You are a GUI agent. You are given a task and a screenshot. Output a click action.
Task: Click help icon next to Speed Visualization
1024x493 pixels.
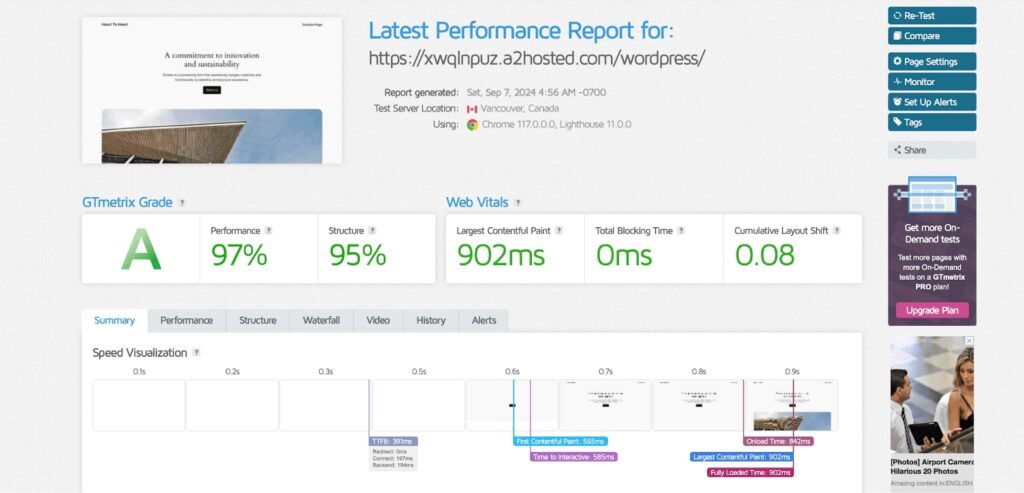196,353
